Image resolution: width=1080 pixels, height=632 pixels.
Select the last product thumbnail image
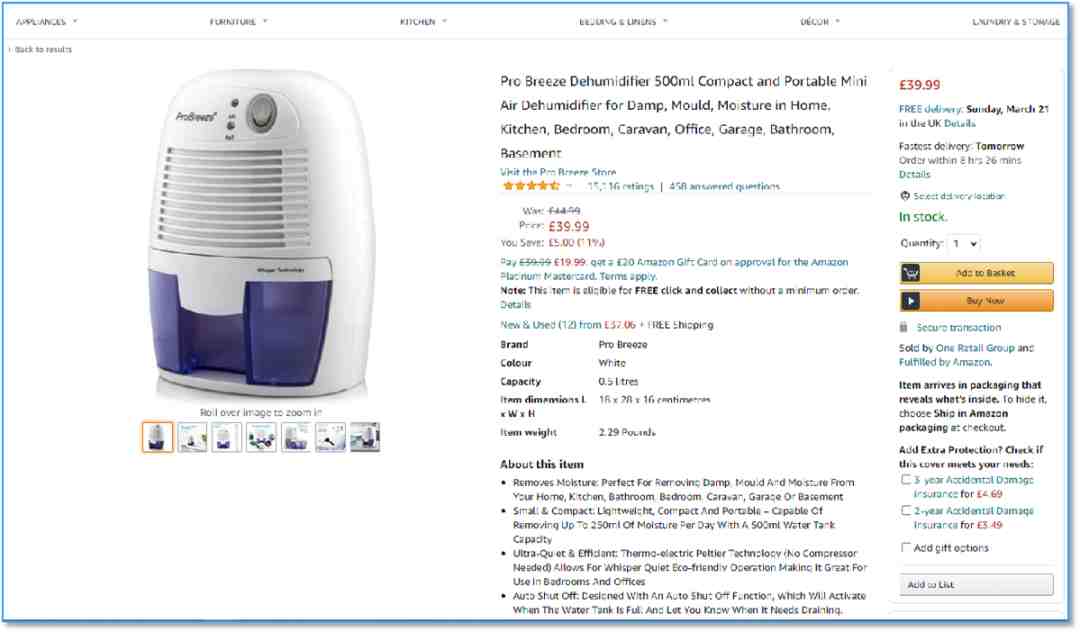[x=364, y=437]
